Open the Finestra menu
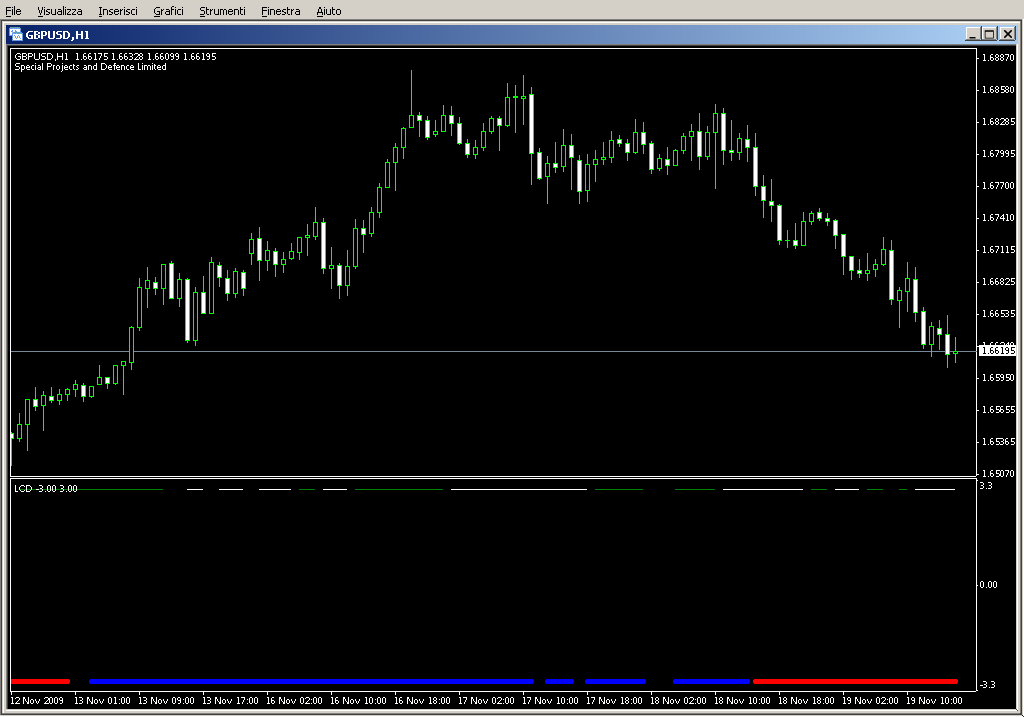Image resolution: width=1024 pixels, height=717 pixels. click(280, 11)
